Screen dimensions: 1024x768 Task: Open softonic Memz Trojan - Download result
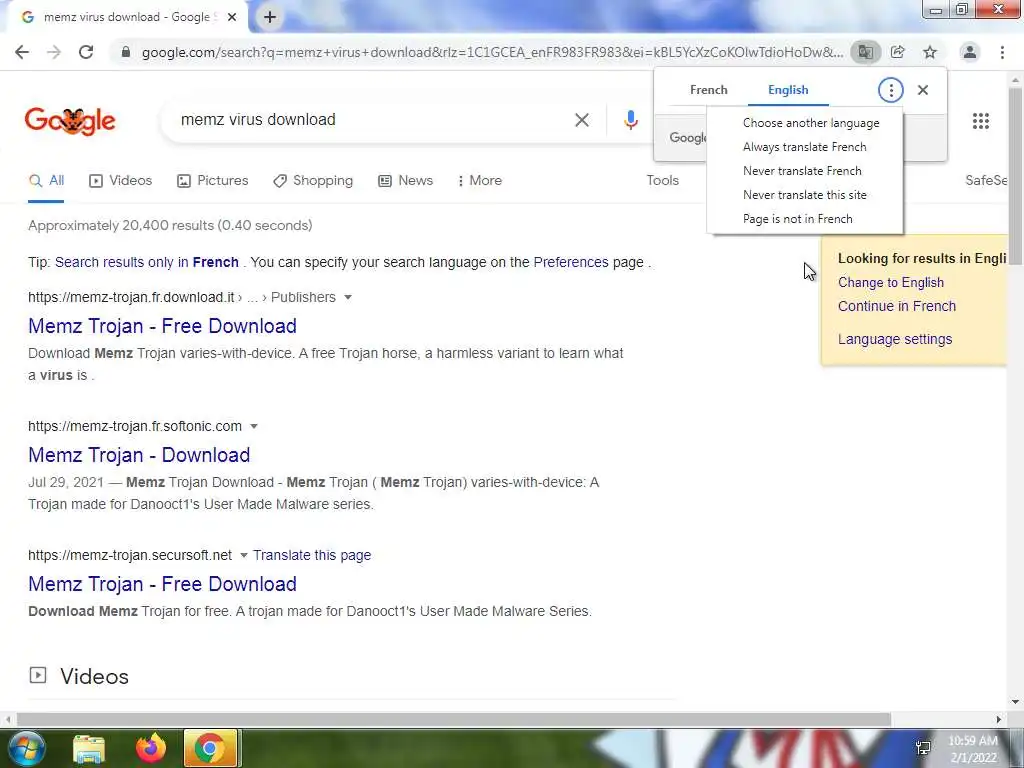pyautogui.click(x=139, y=455)
